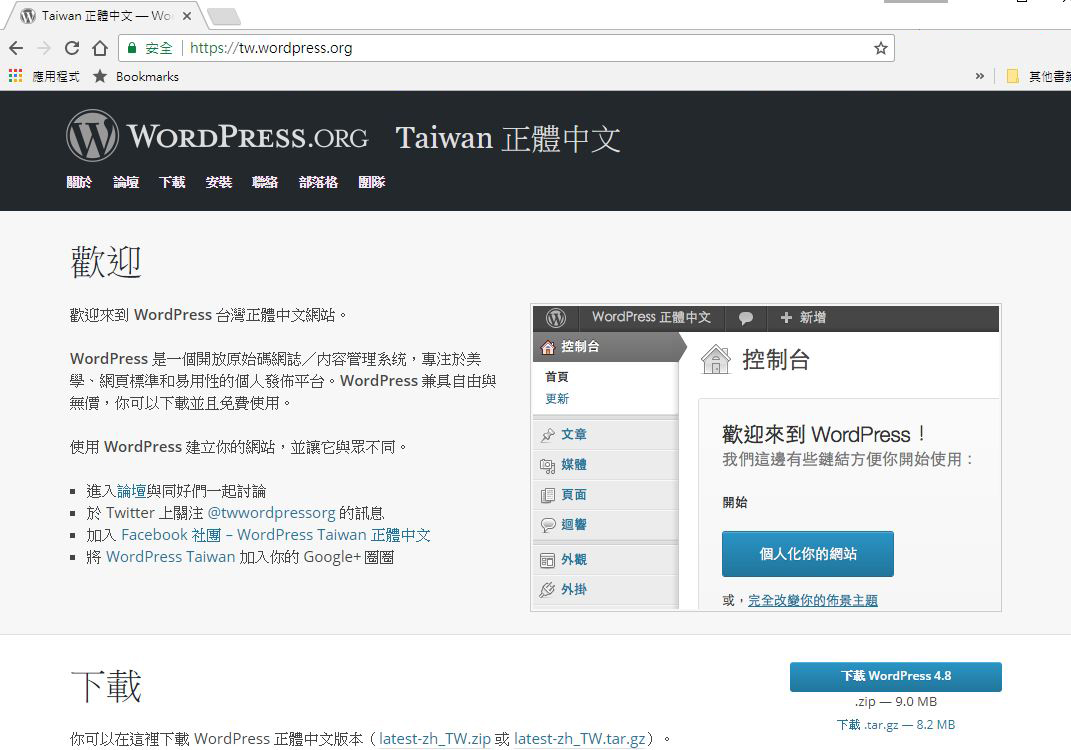Open the 部落格 menu item
Image resolution: width=1071 pixels, height=750 pixels.
tap(318, 182)
